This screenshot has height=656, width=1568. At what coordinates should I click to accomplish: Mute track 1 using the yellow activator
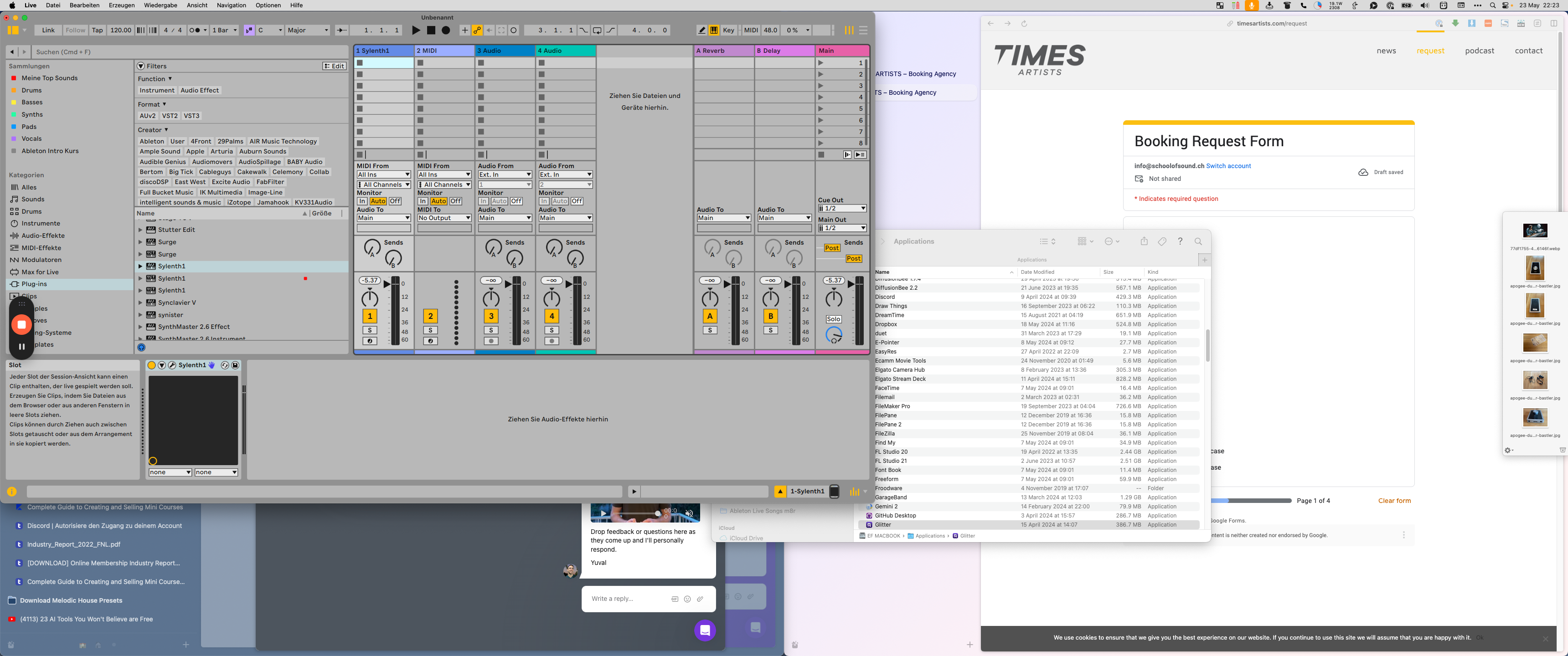coord(370,316)
